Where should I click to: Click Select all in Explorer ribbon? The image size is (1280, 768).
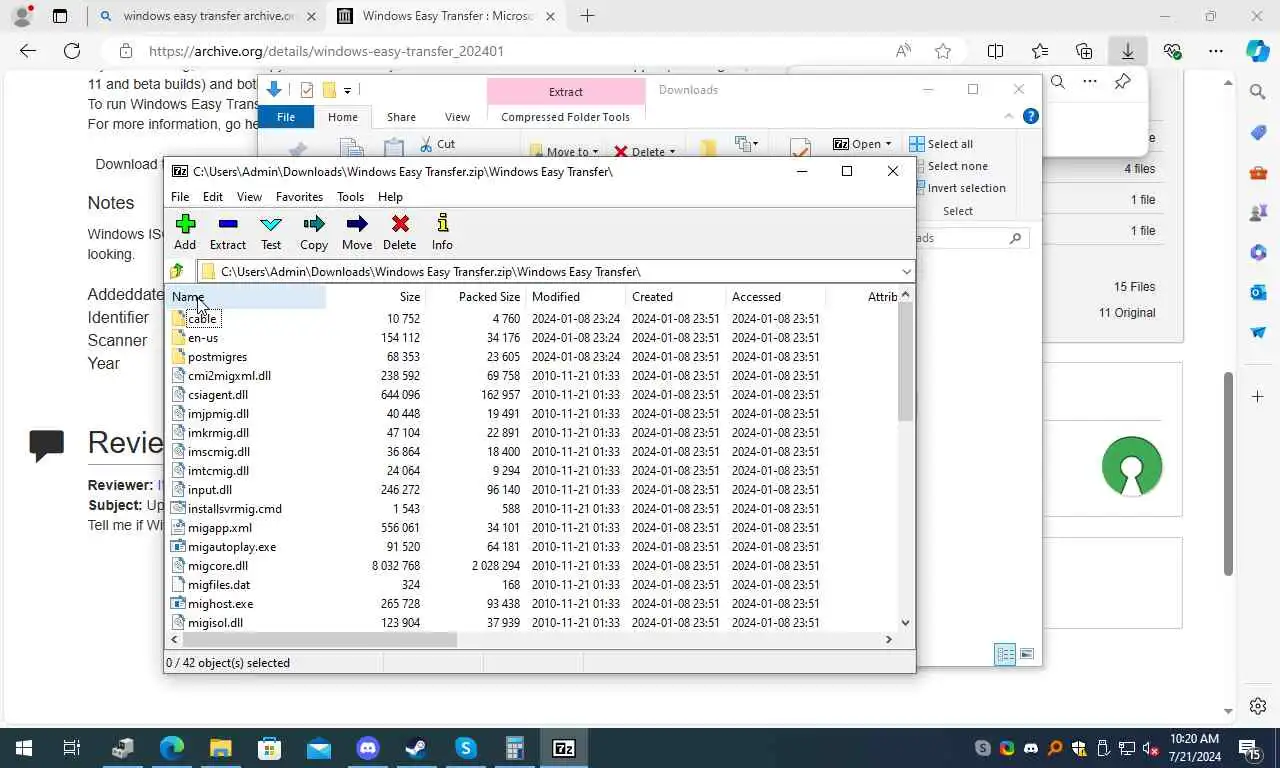(x=941, y=144)
